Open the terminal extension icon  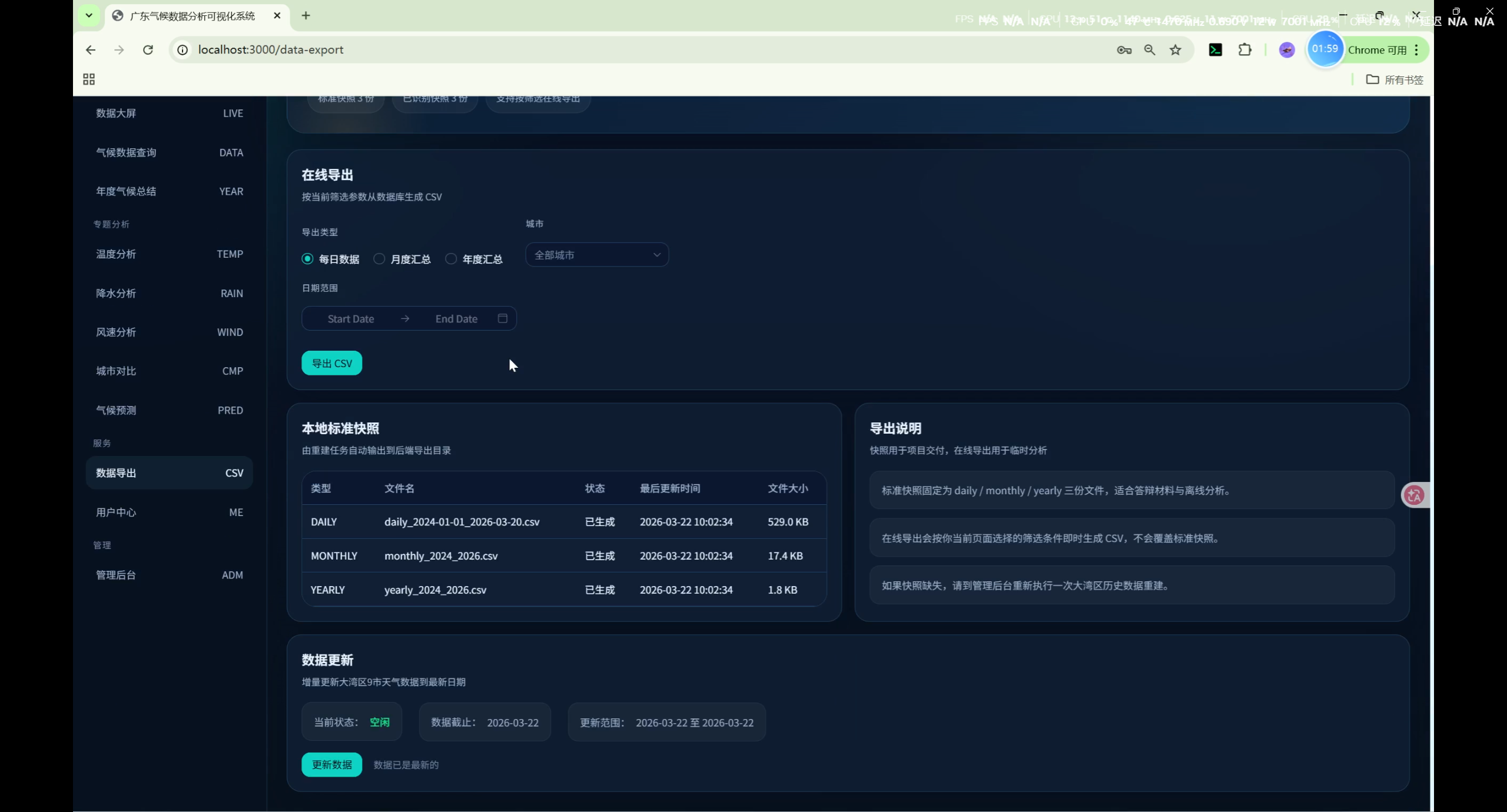point(1215,50)
